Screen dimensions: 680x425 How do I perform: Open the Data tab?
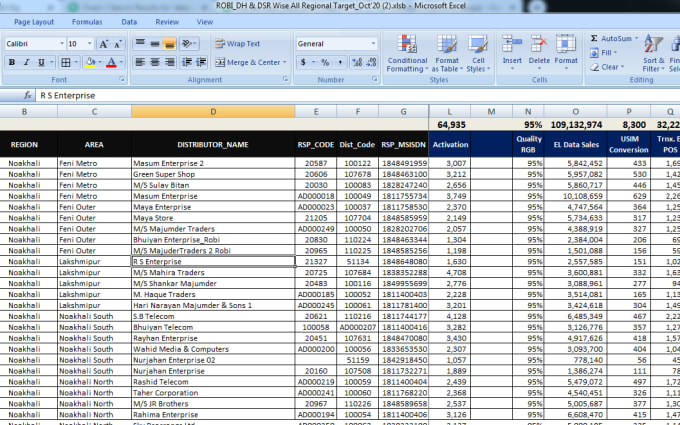click(129, 22)
